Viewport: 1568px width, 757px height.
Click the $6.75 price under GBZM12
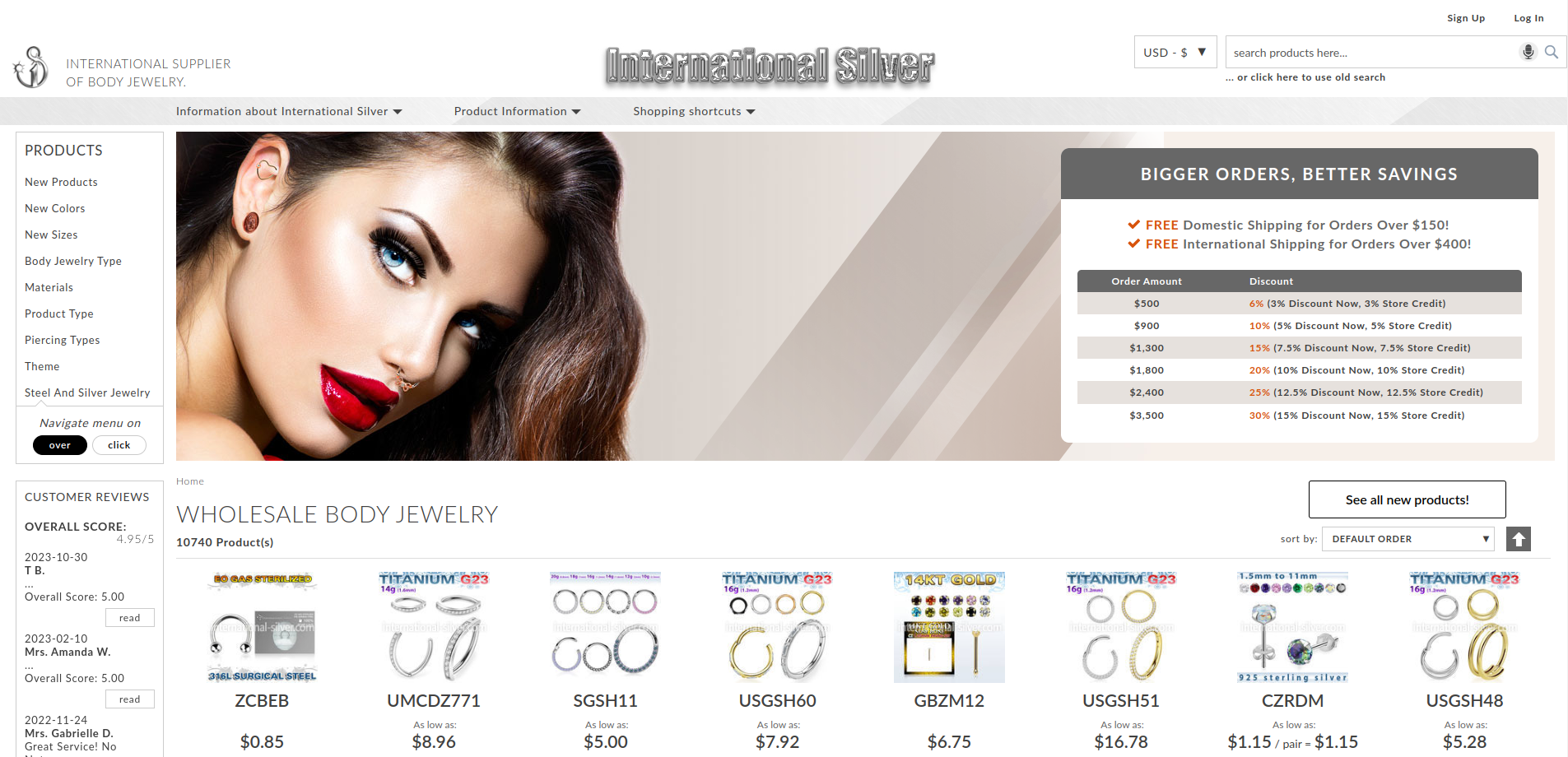tap(949, 742)
